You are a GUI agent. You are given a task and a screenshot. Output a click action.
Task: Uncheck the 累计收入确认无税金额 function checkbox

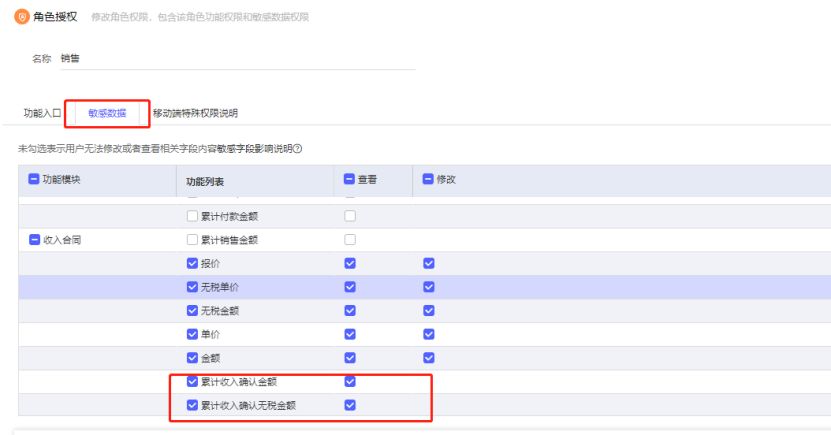[x=193, y=405]
